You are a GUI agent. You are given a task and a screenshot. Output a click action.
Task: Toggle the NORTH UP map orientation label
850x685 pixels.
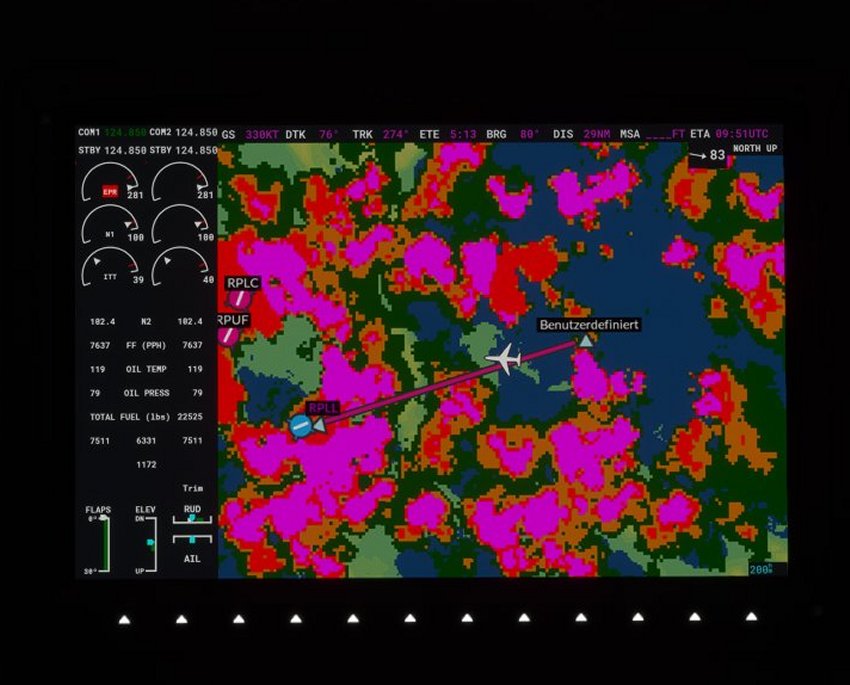[755, 148]
